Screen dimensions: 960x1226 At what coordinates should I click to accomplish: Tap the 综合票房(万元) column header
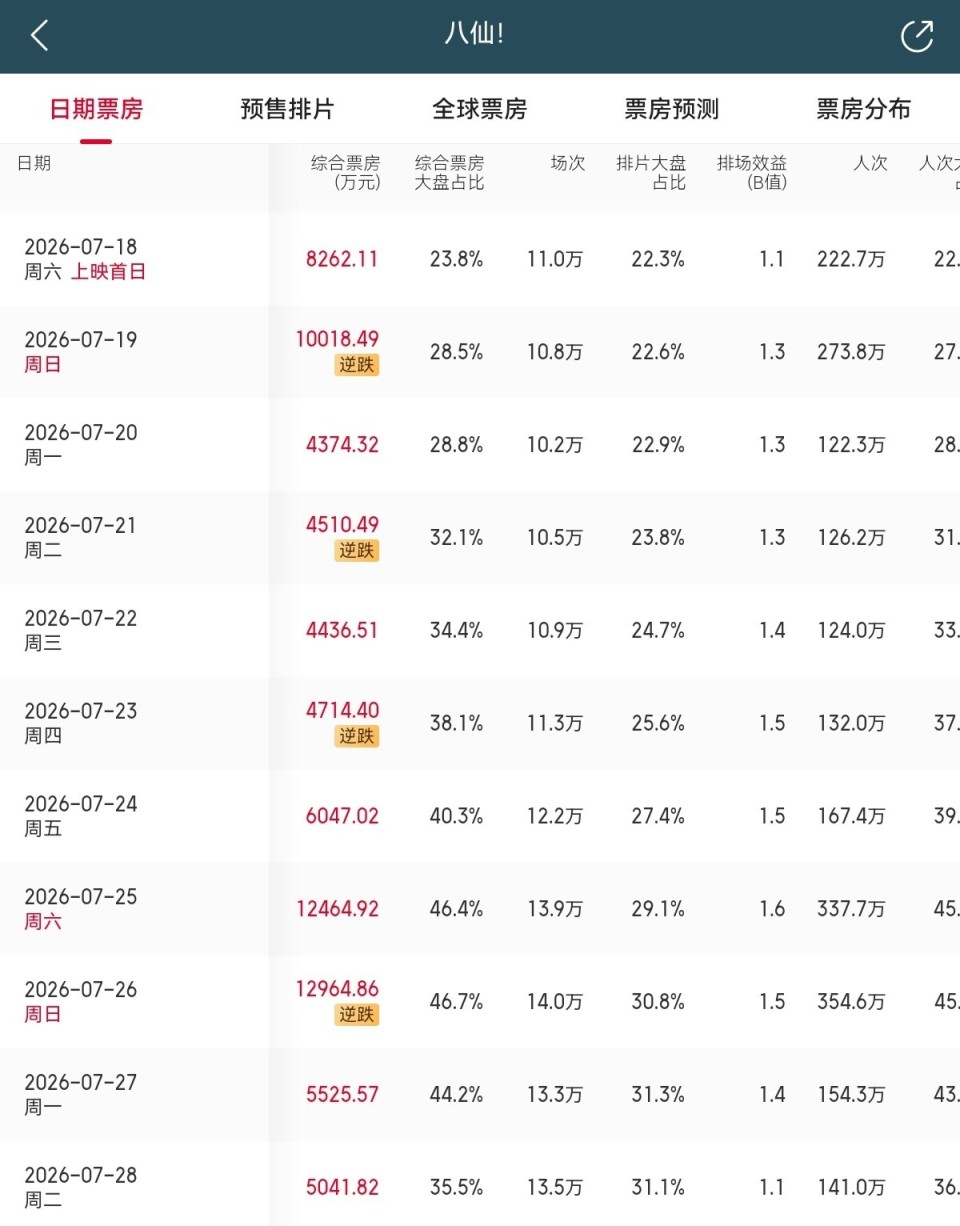click(x=345, y=173)
